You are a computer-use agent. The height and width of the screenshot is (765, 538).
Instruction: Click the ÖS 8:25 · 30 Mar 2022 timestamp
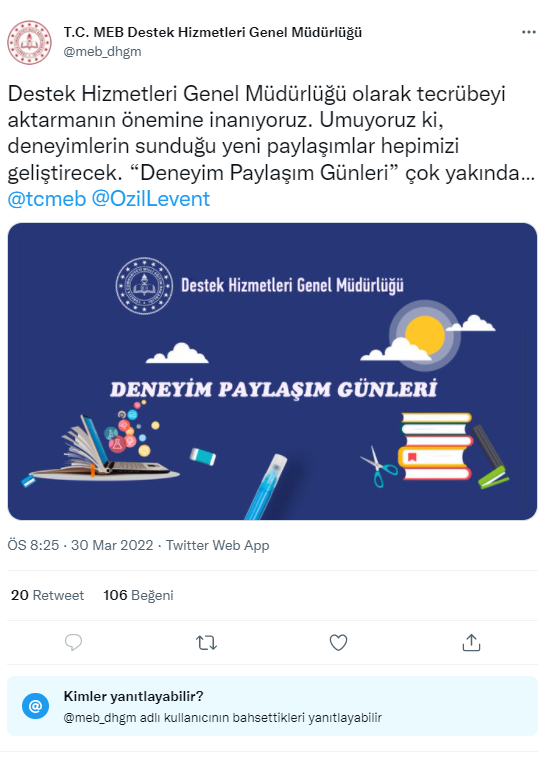pyautogui.click(x=80, y=545)
